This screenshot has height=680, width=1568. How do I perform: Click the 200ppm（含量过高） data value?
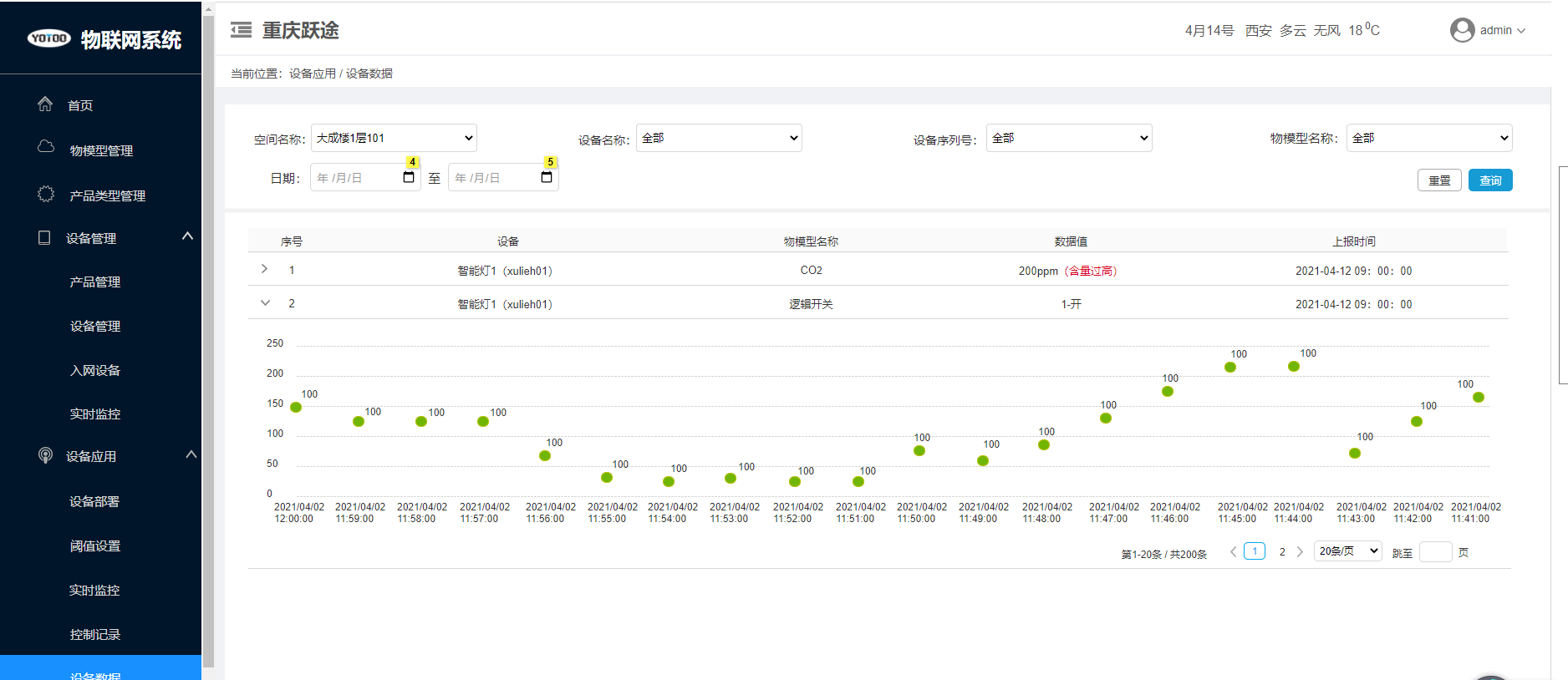1069,271
